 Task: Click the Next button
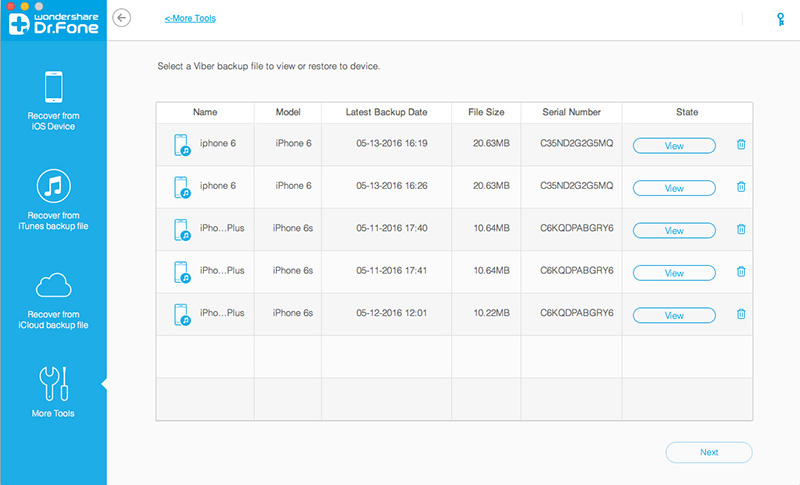point(709,452)
